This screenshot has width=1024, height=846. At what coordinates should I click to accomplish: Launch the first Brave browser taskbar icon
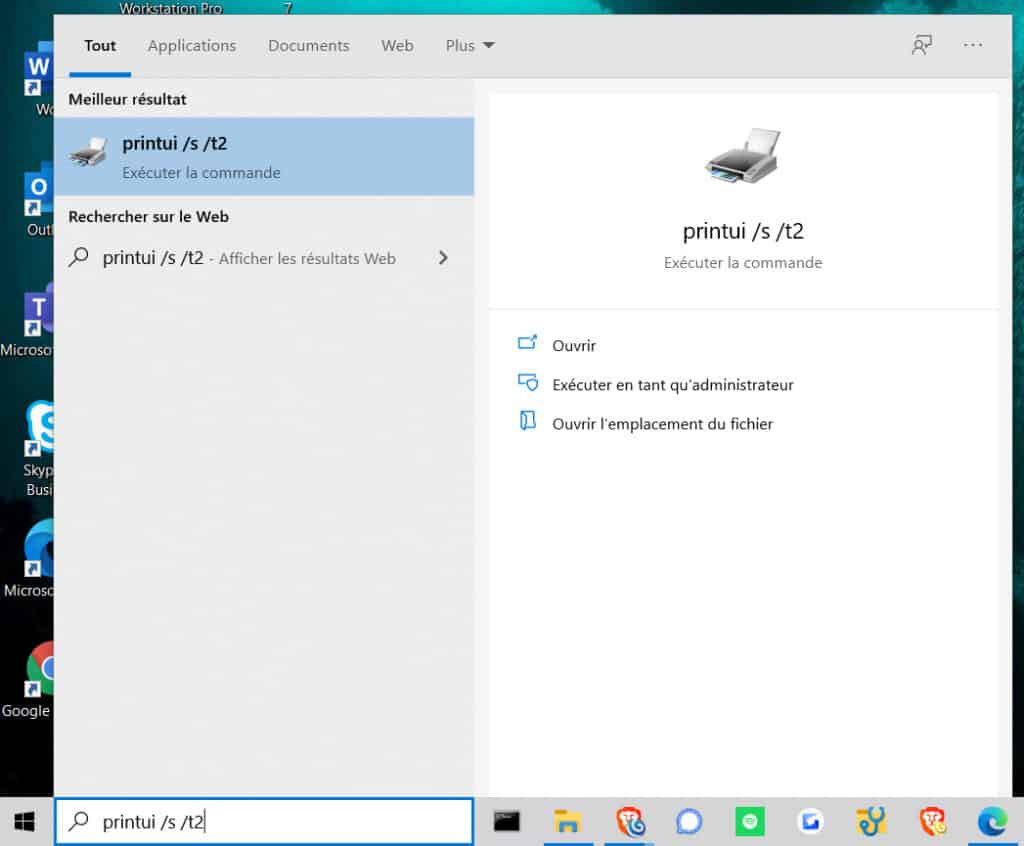click(630, 821)
